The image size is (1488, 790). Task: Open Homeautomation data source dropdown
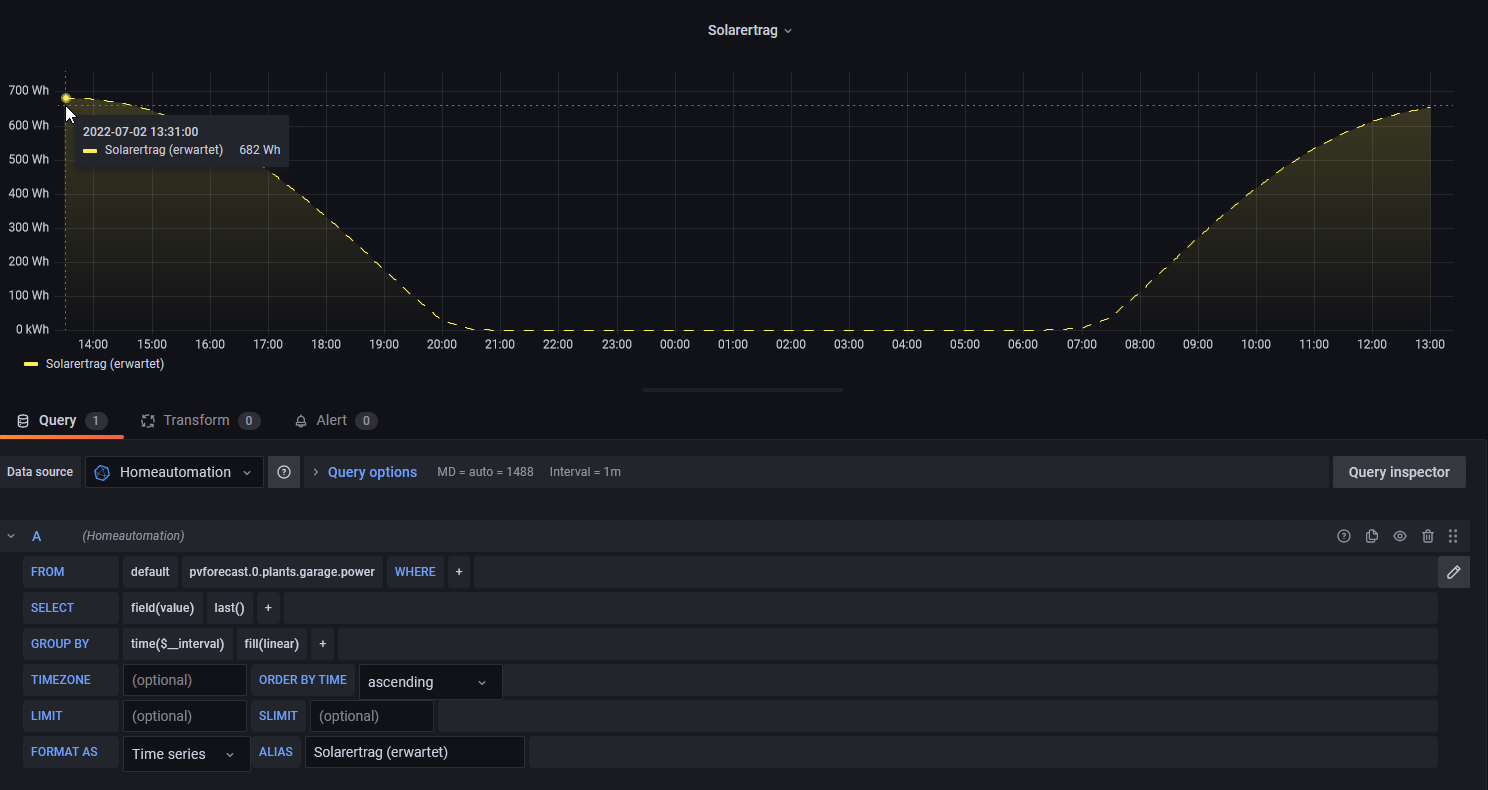[x=175, y=472]
